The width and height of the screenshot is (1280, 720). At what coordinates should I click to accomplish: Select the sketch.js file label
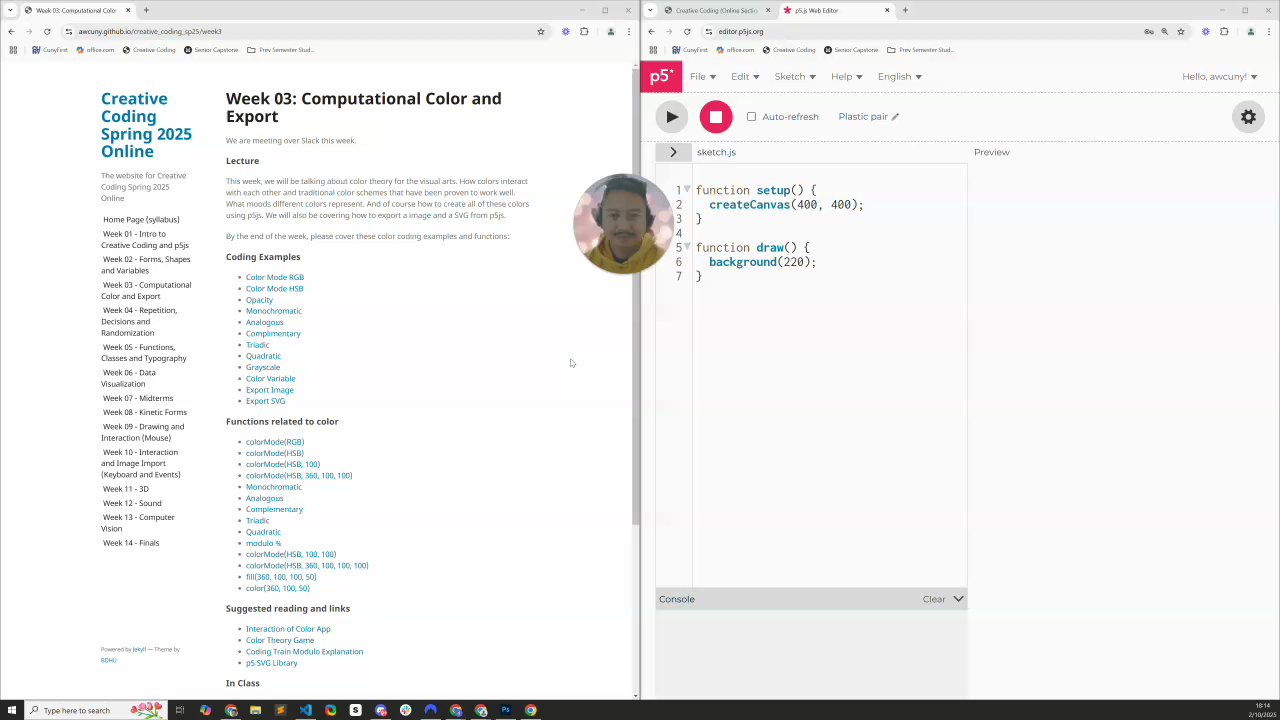pos(716,152)
